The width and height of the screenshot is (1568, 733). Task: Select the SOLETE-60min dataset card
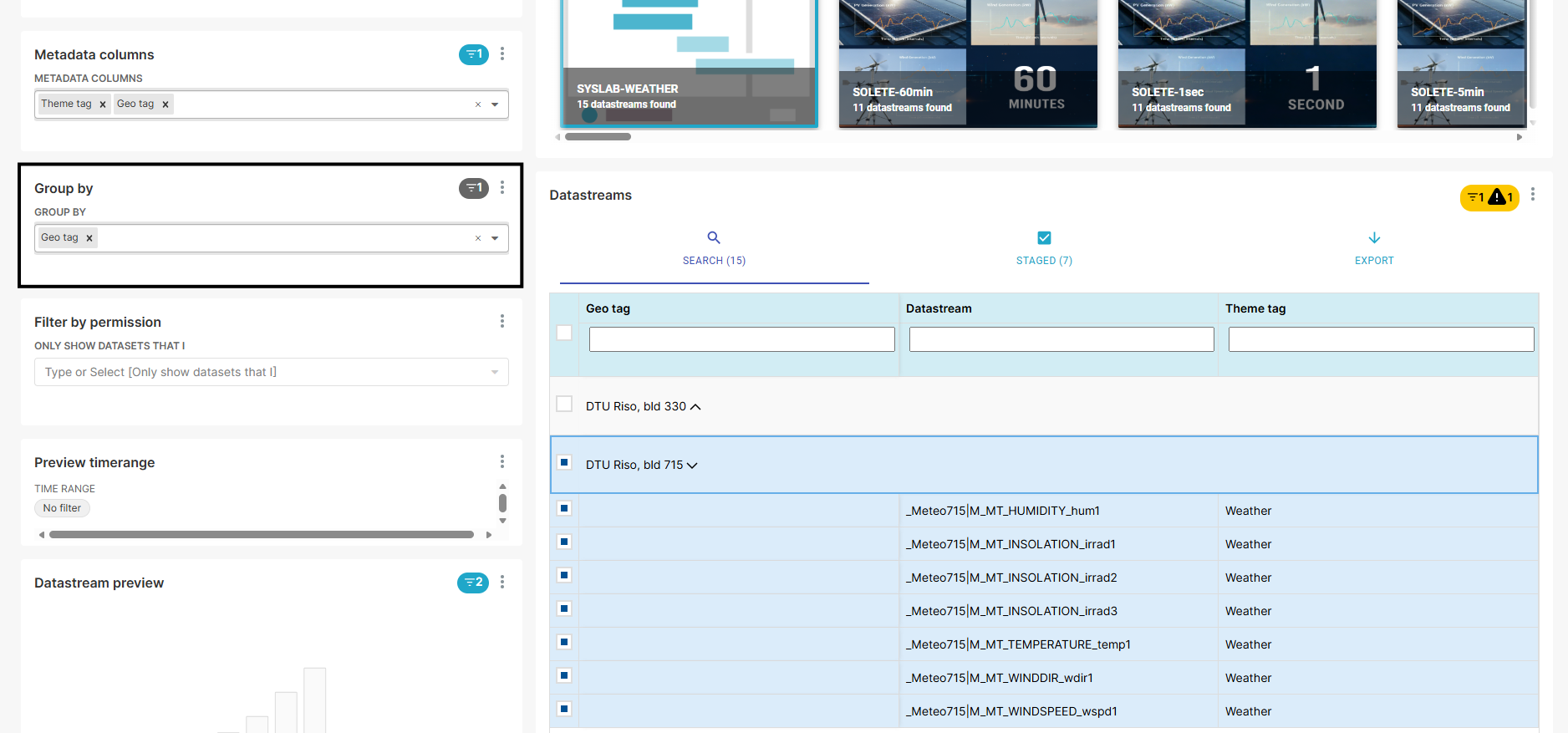coord(967,64)
